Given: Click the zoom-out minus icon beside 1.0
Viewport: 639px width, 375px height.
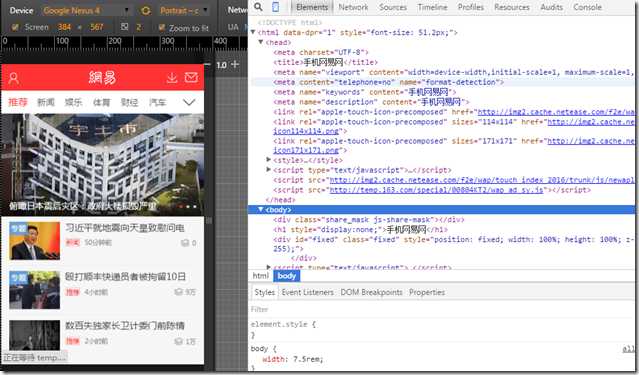Looking at the screenshot, I should click(x=207, y=64).
